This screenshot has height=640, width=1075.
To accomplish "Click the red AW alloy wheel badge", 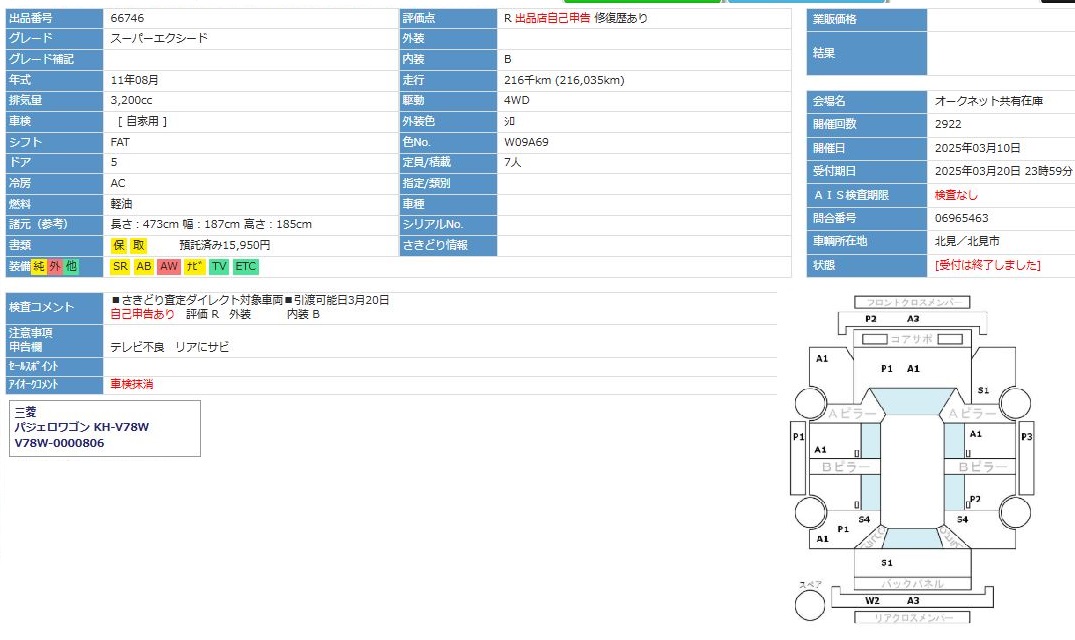I will click(169, 267).
